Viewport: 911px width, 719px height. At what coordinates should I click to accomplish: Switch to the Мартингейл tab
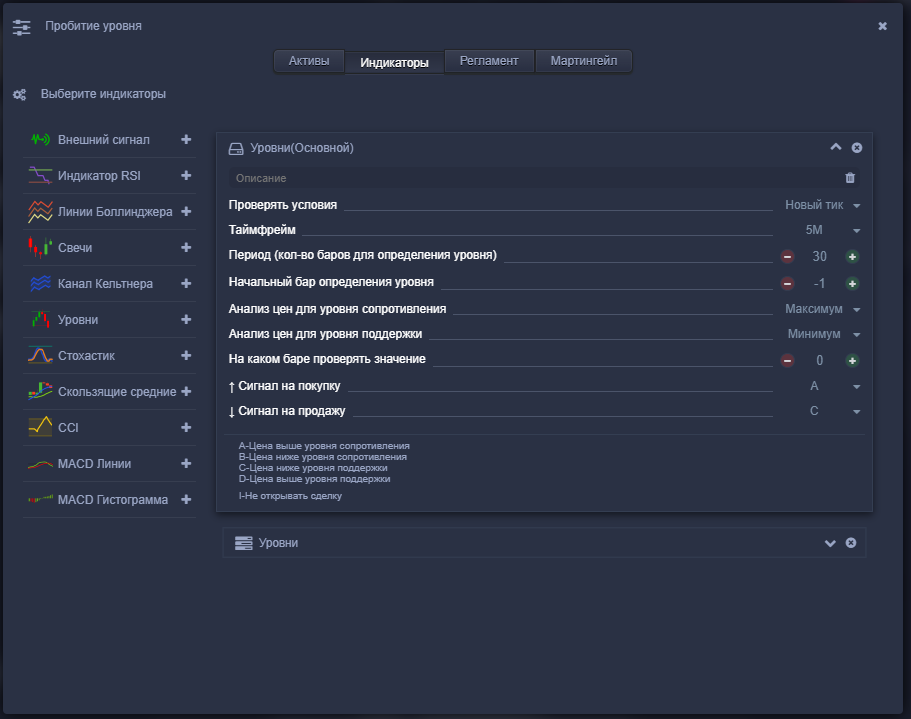pyautogui.click(x=583, y=61)
